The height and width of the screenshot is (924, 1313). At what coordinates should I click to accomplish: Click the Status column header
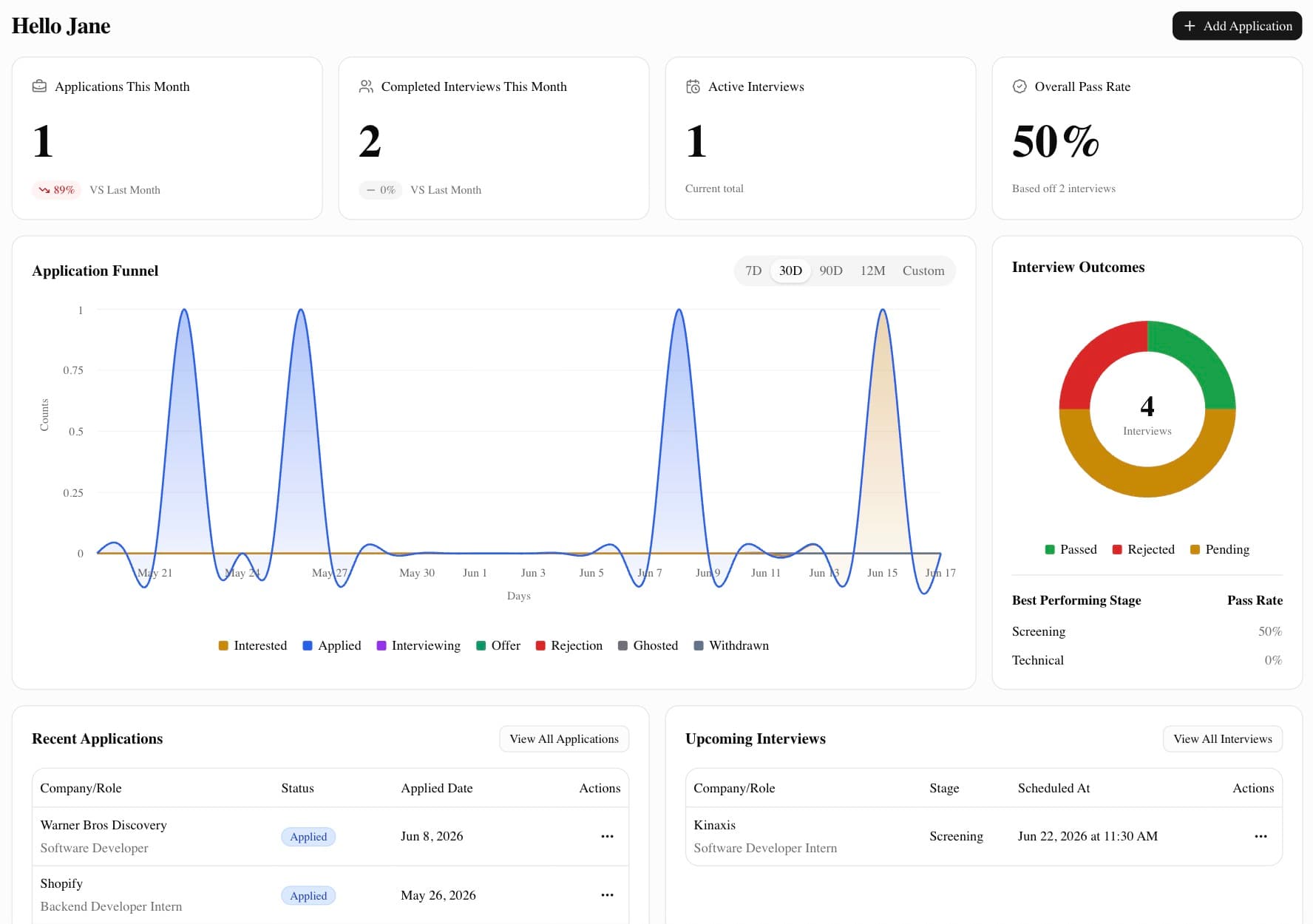point(297,788)
